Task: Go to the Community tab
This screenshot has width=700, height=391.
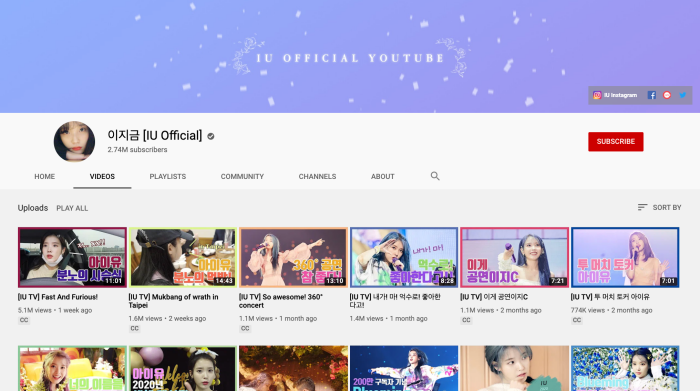Action: [x=242, y=176]
